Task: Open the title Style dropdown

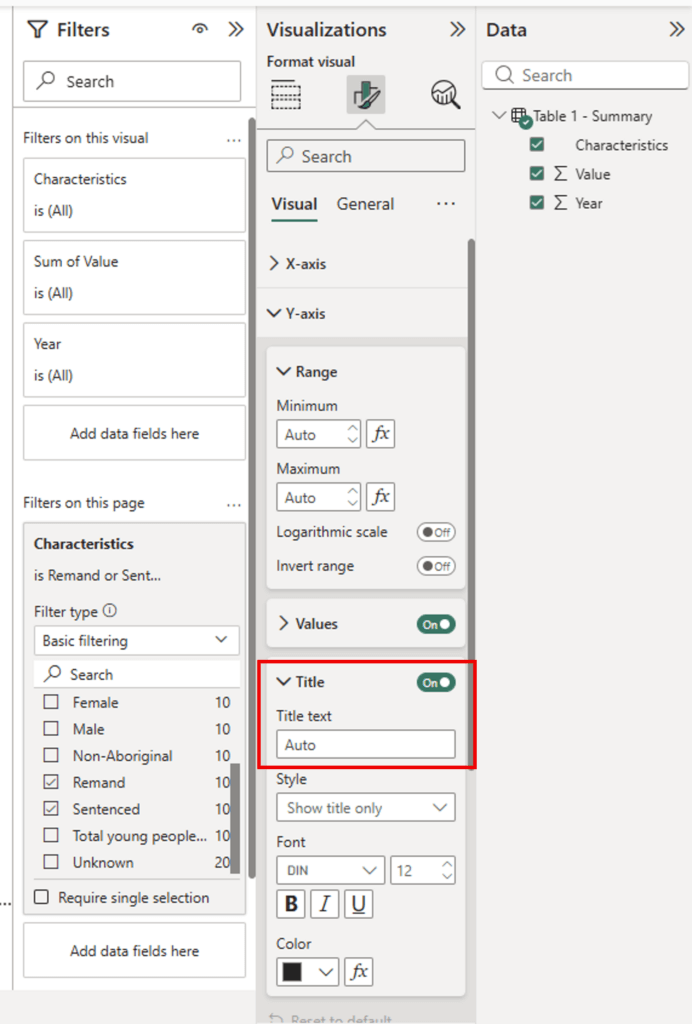Action: click(365, 808)
